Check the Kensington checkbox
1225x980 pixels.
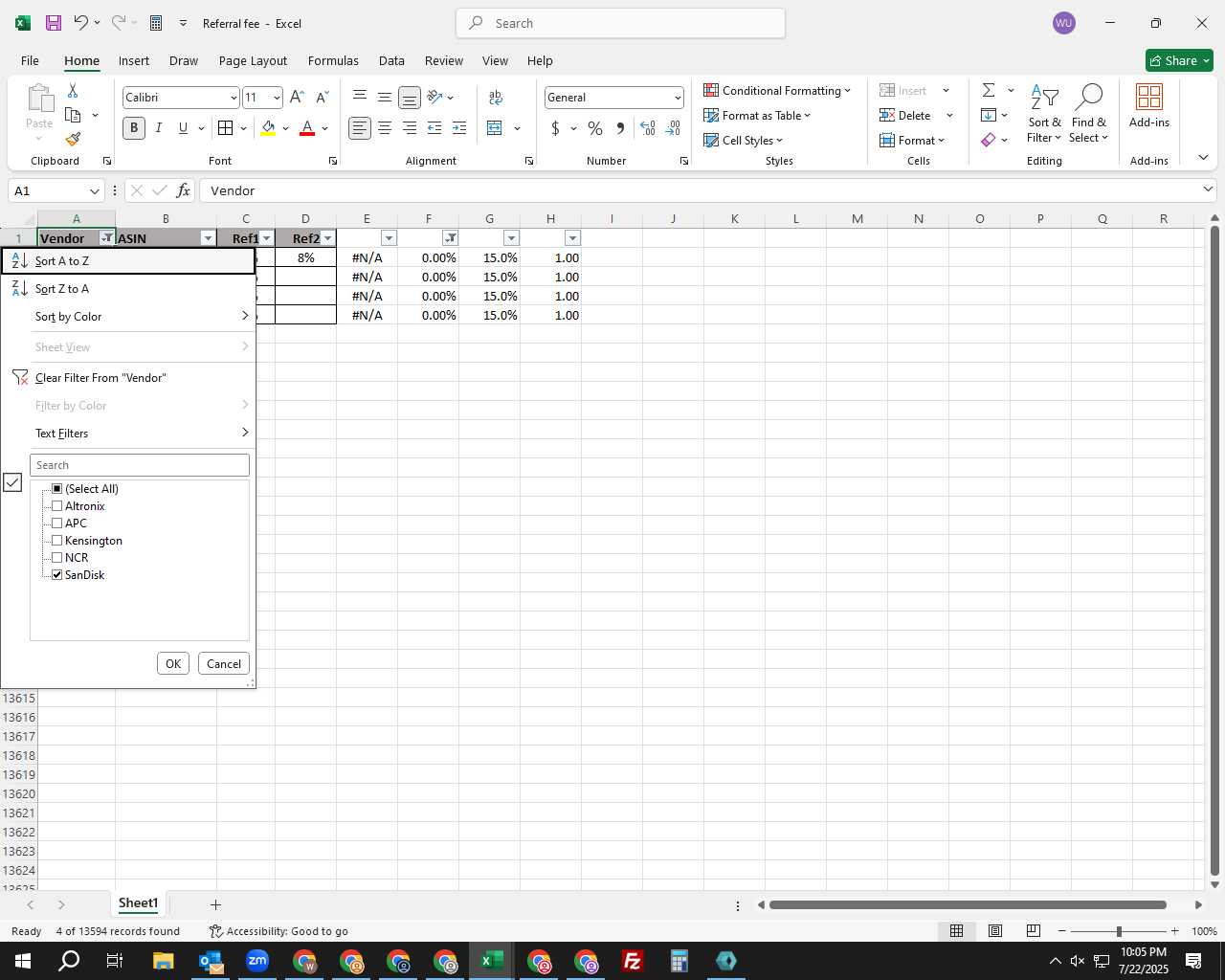(57, 541)
